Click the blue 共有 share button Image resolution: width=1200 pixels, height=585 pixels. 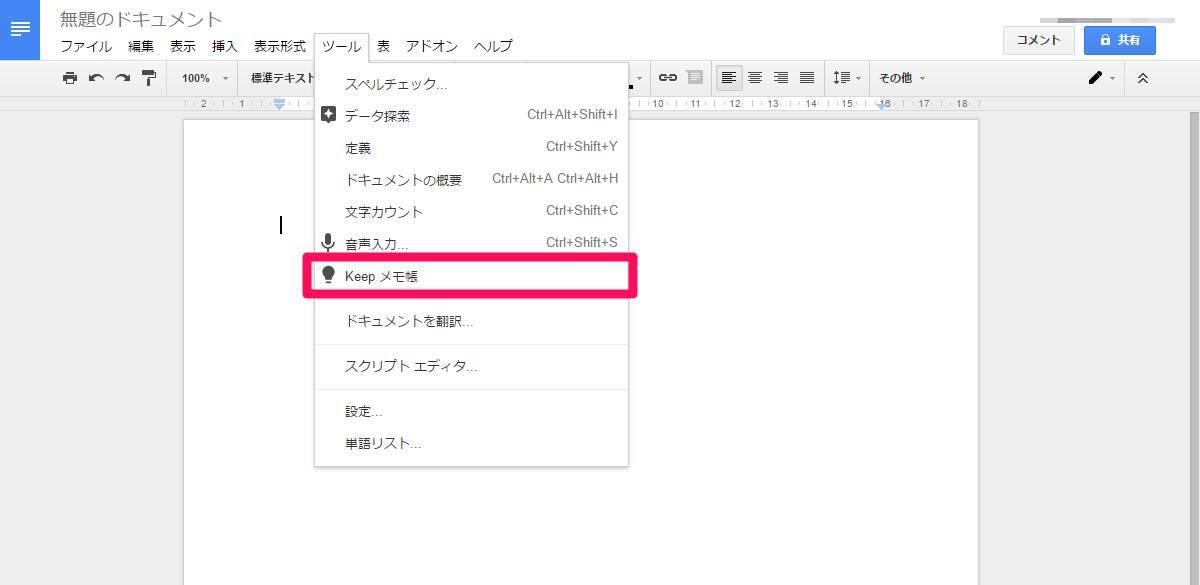tap(1119, 40)
